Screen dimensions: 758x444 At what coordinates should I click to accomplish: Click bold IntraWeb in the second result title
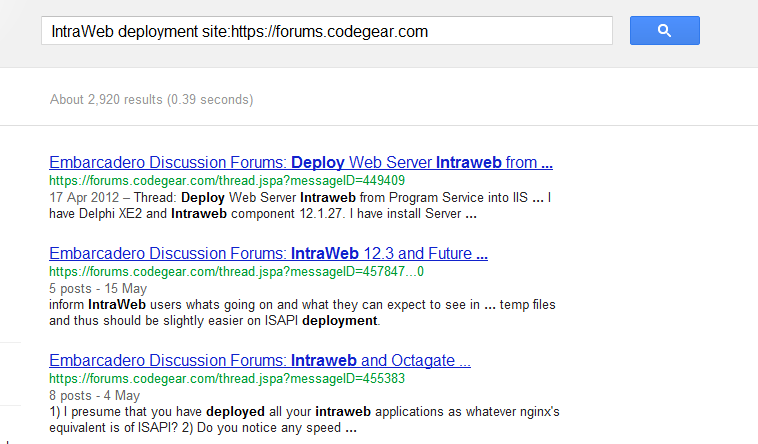point(324,253)
